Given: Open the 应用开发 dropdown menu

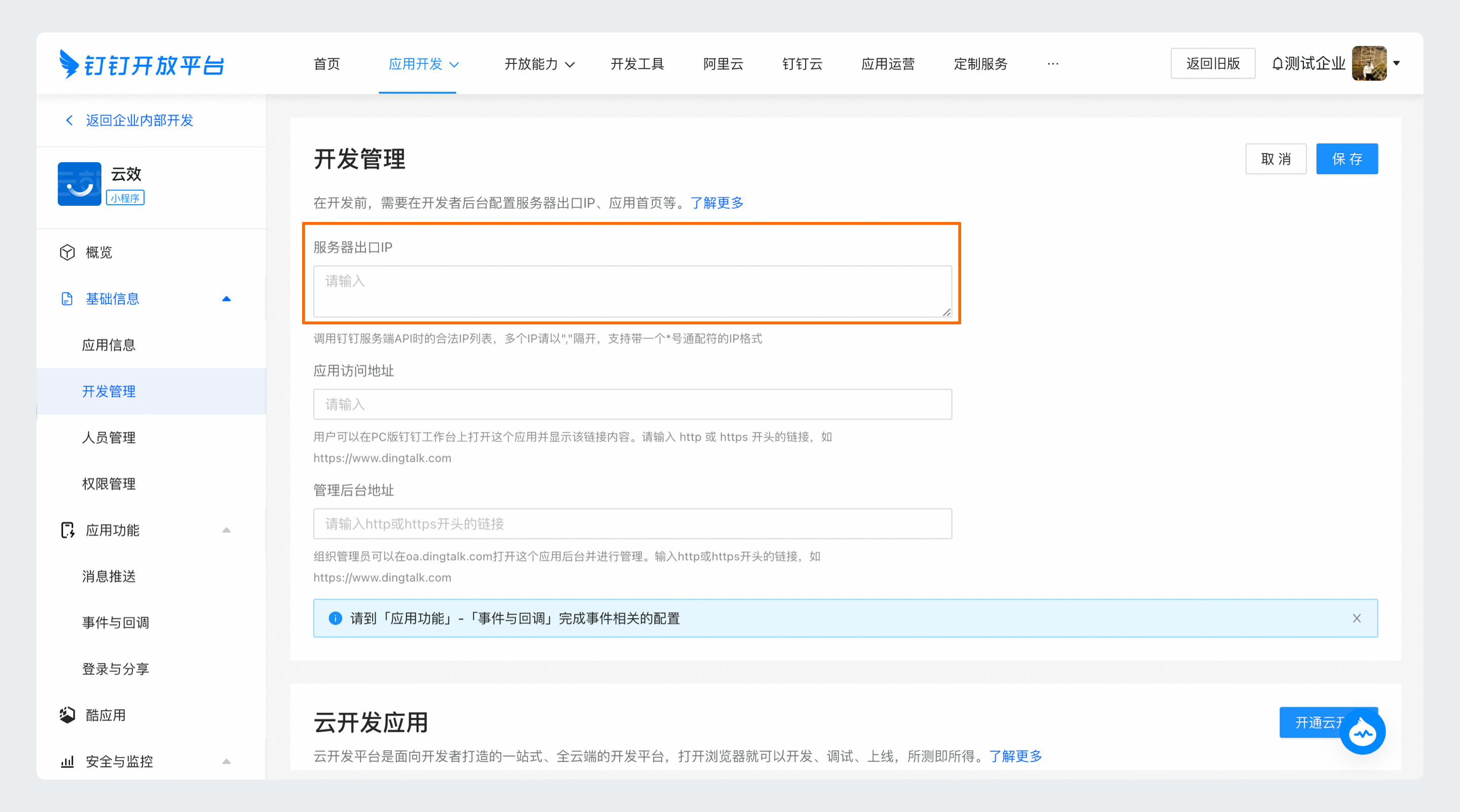Looking at the screenshot, I should click(423, 63).
